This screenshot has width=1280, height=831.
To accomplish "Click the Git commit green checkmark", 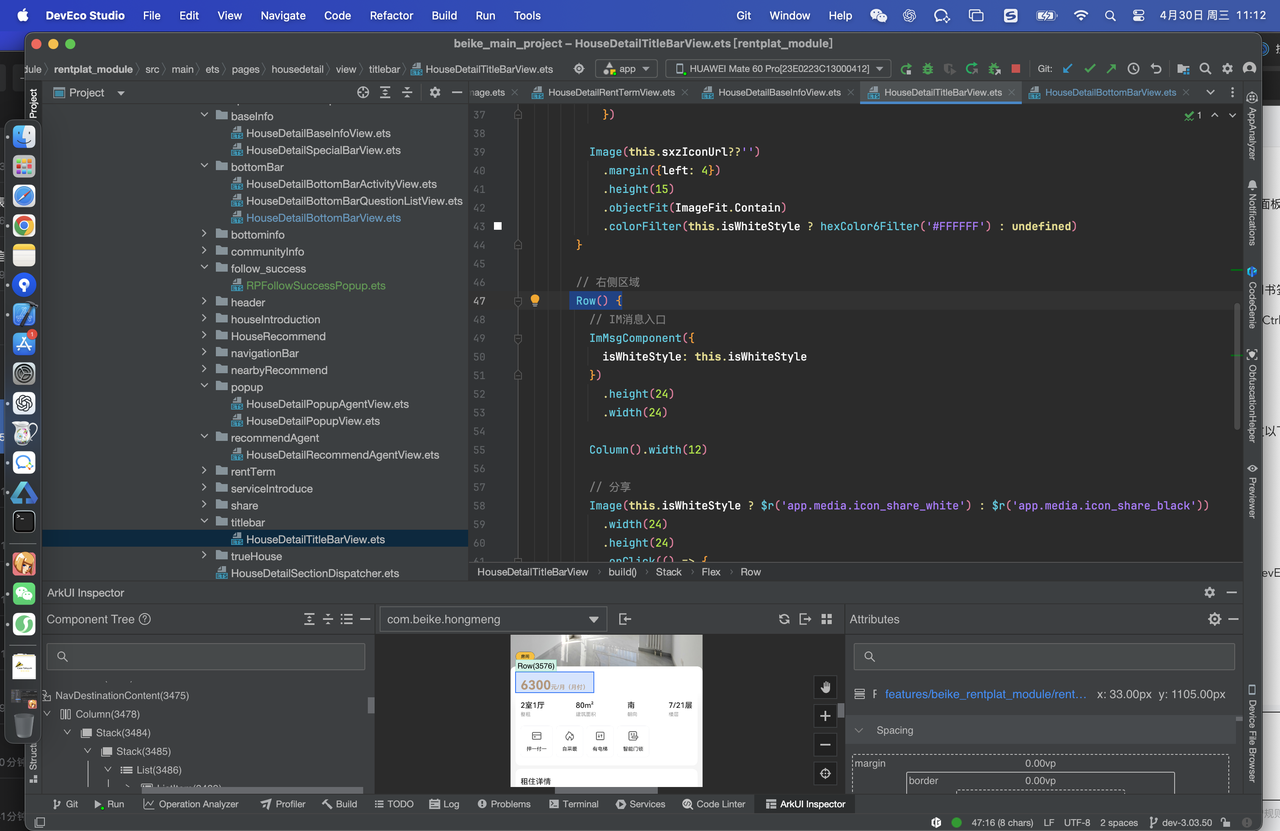I will coord(1090,69).
